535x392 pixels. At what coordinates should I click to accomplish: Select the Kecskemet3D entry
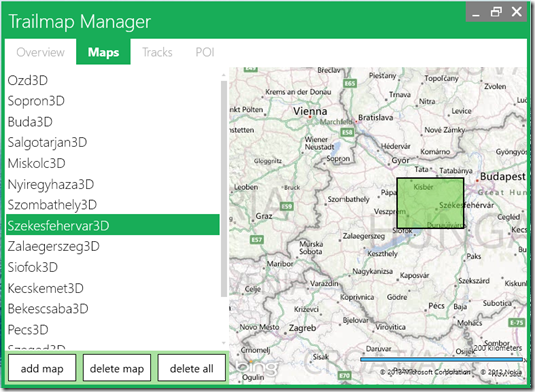point(113,288)
